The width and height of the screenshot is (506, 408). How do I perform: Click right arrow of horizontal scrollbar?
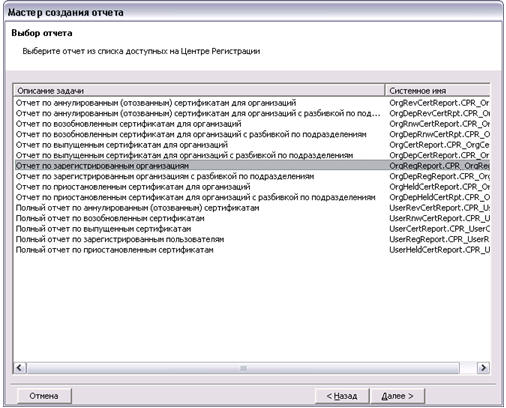[483, 368]
